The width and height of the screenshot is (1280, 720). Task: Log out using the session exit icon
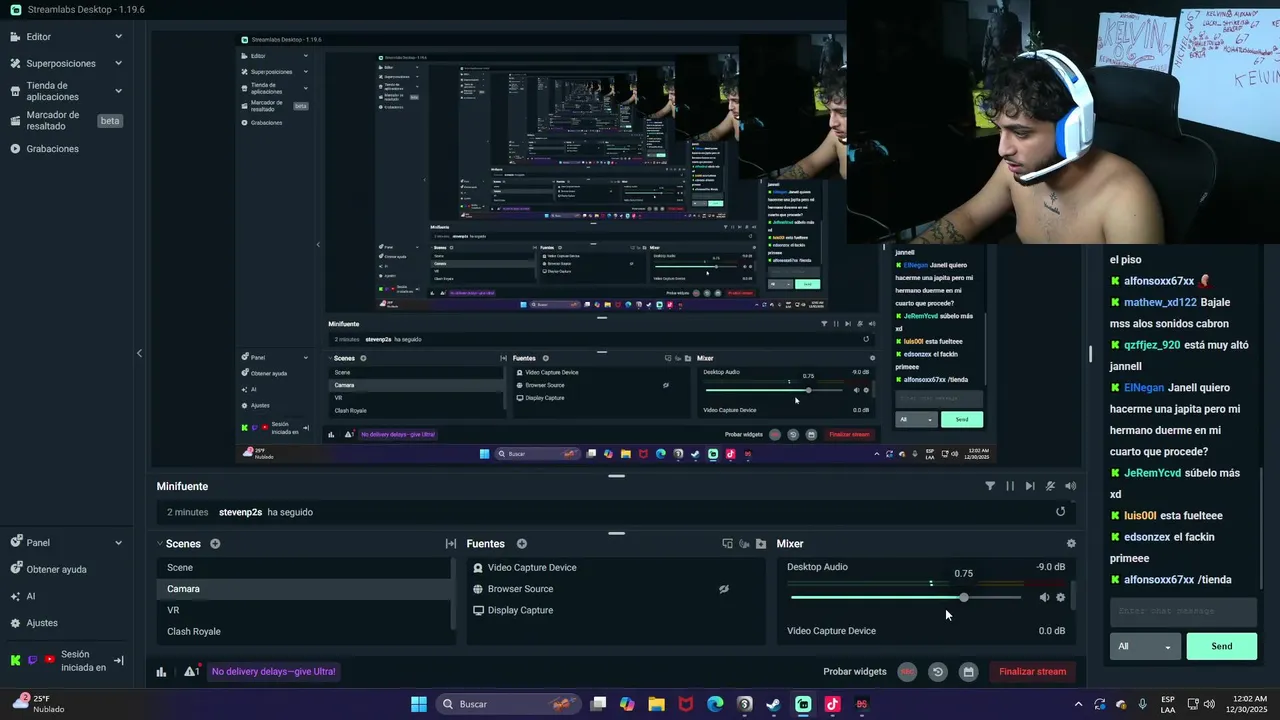(119, 660)
